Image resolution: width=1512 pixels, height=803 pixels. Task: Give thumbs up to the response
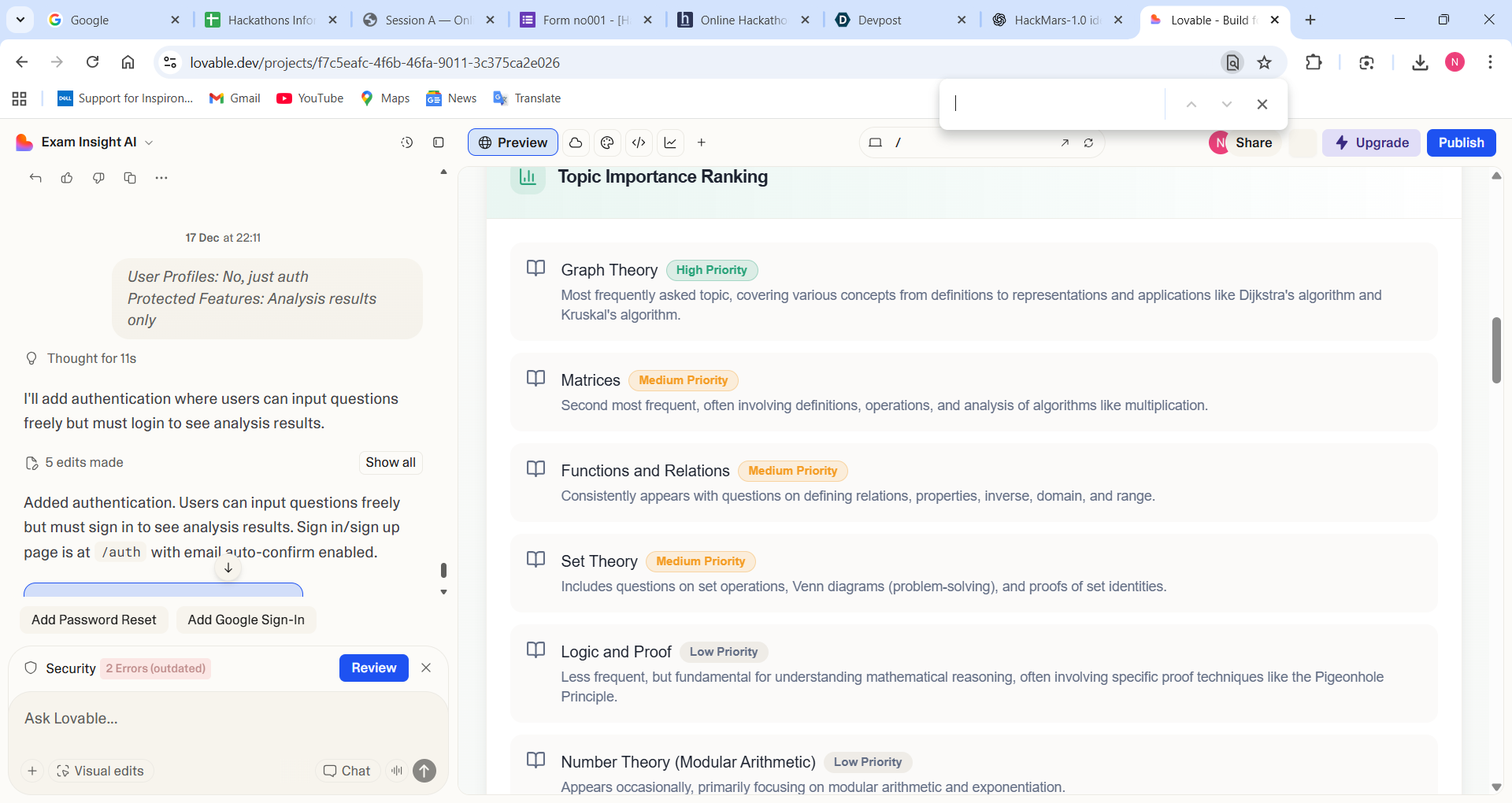coord(67,178)
